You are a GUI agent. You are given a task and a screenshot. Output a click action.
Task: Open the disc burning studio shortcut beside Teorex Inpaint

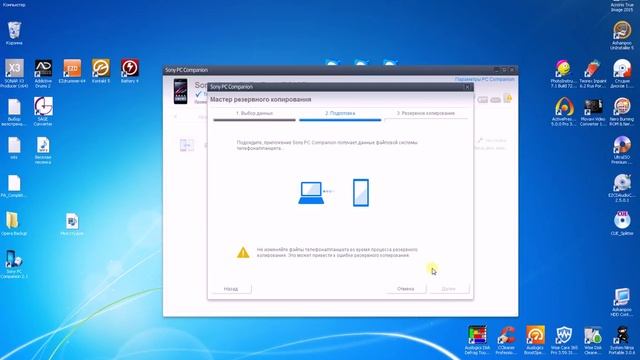622,73
